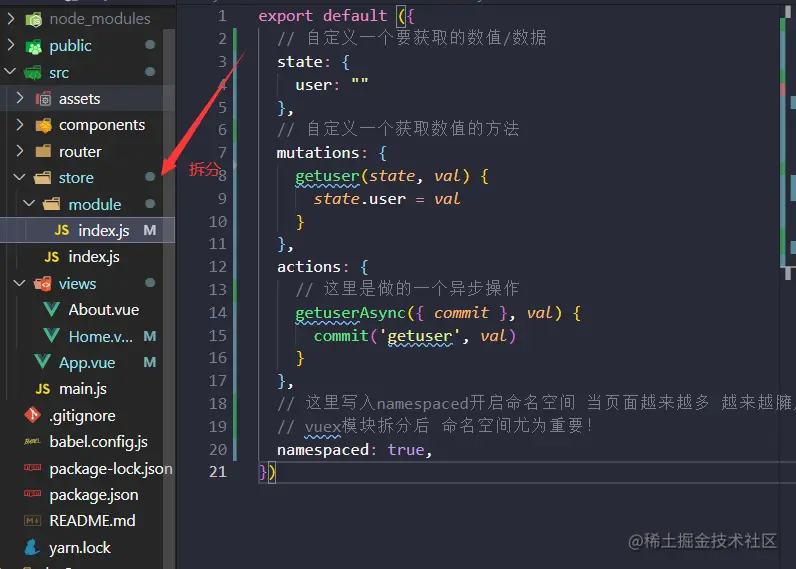The height and width of the screenshot is (569, 796).
Task: Click the modified dot on store folder
Action: [150, 176]
